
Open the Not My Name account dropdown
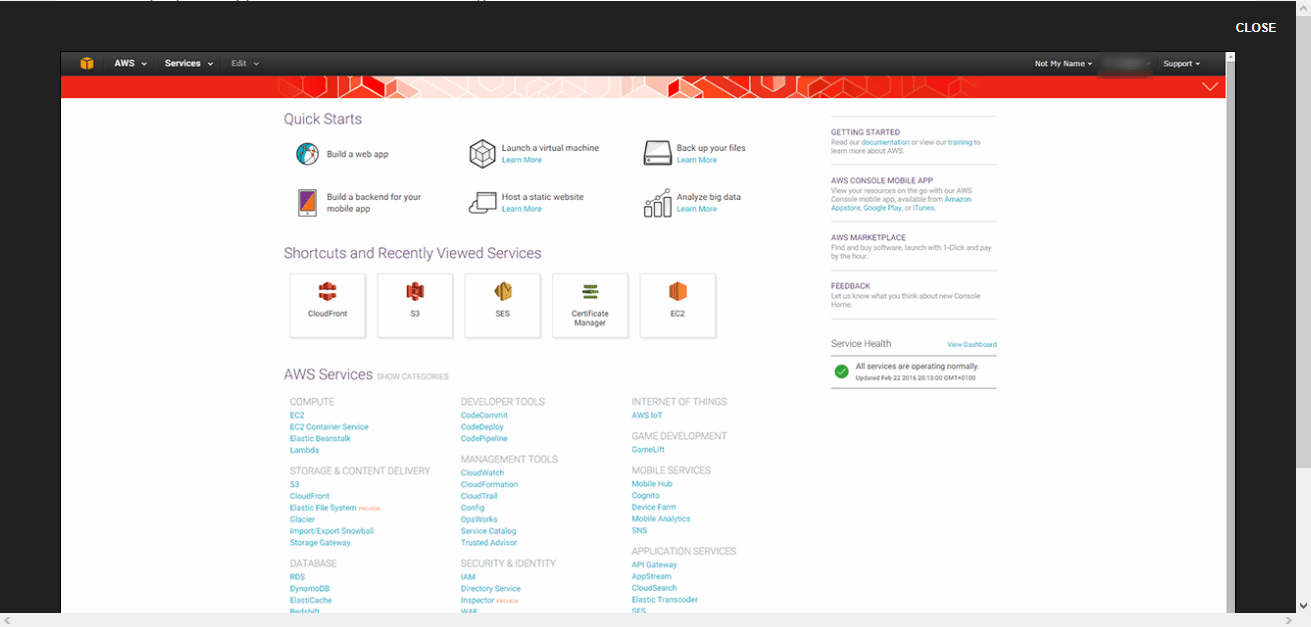pyautogui.click(x=1063, y=63)
